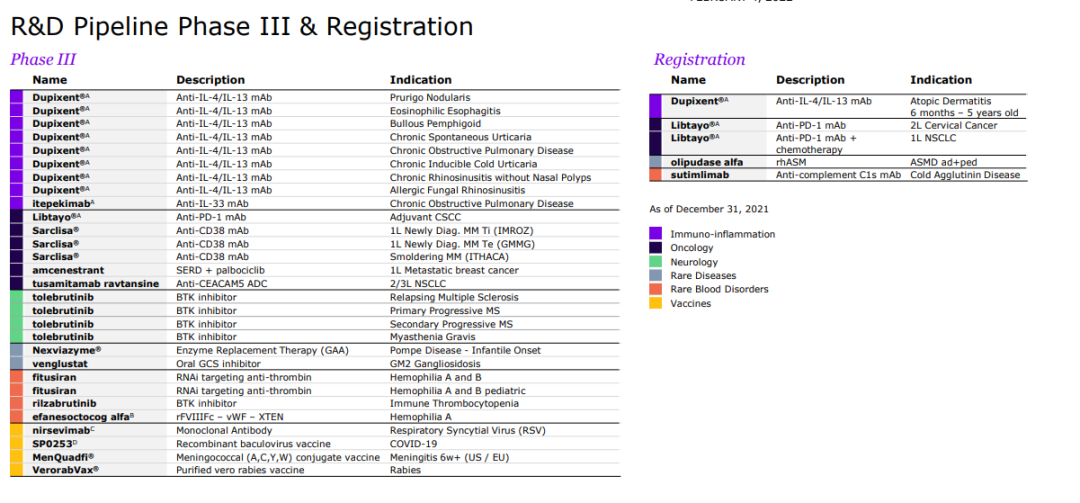Click 'ASMD ad+ped' indication cell
Image resolution: width=1080 pixels, height=503 pixels.
(943, 162)
